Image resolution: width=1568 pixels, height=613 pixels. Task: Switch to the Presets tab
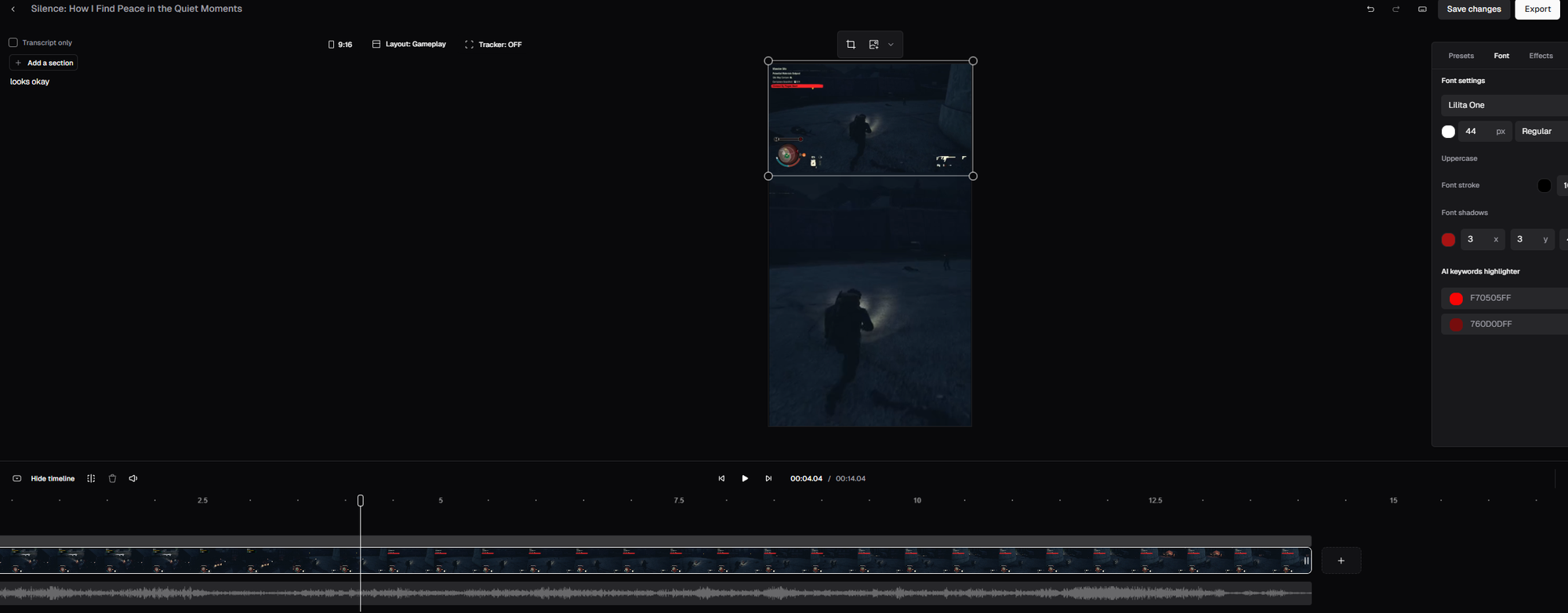1461,56
